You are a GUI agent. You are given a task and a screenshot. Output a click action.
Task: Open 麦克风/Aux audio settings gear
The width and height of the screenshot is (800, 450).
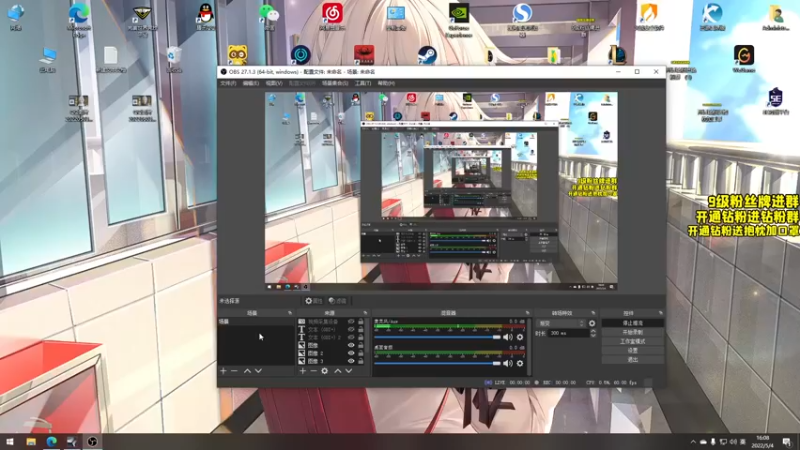(x=520, y=337)
